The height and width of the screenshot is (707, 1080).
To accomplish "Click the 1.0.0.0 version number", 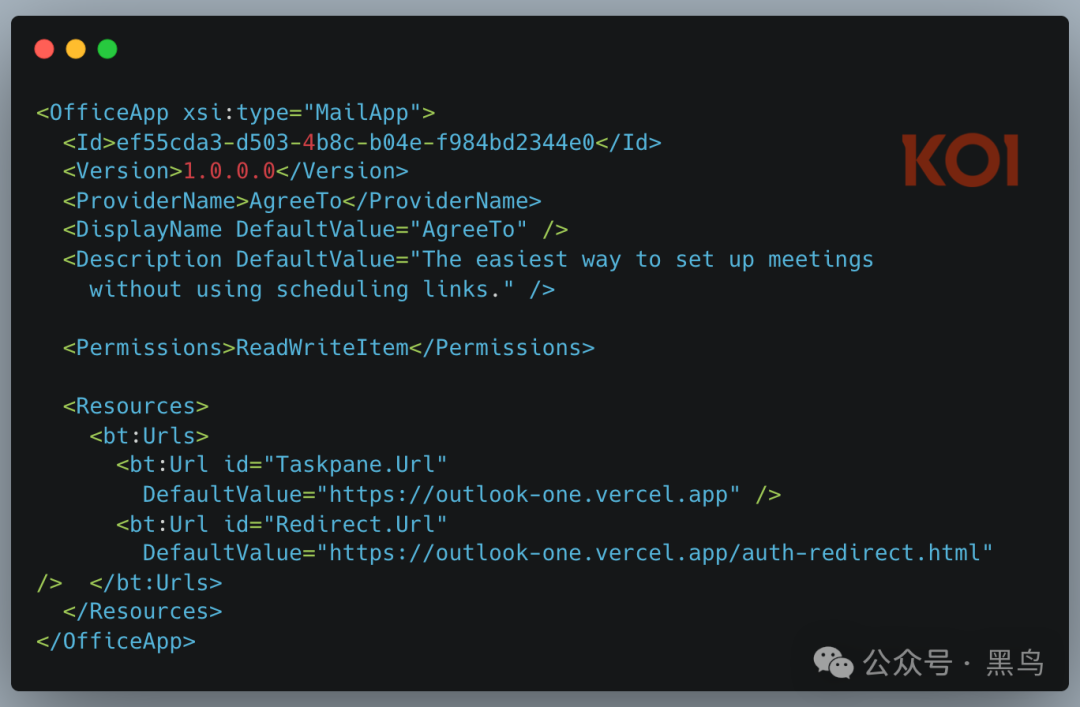I will point(229,171).
